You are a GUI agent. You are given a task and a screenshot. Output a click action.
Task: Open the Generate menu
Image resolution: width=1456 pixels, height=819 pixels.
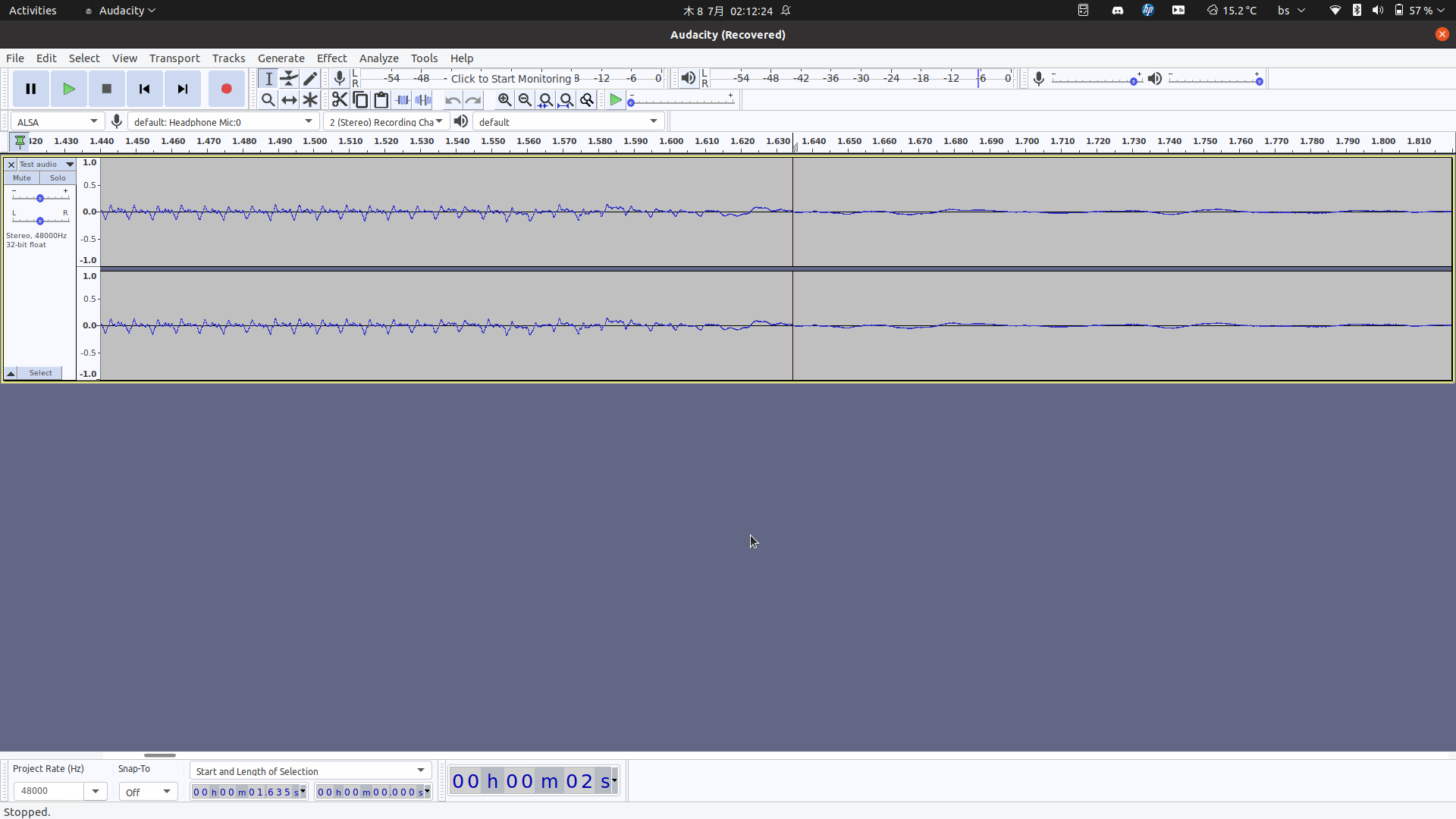pyautogui.click(x=281, y=58)
